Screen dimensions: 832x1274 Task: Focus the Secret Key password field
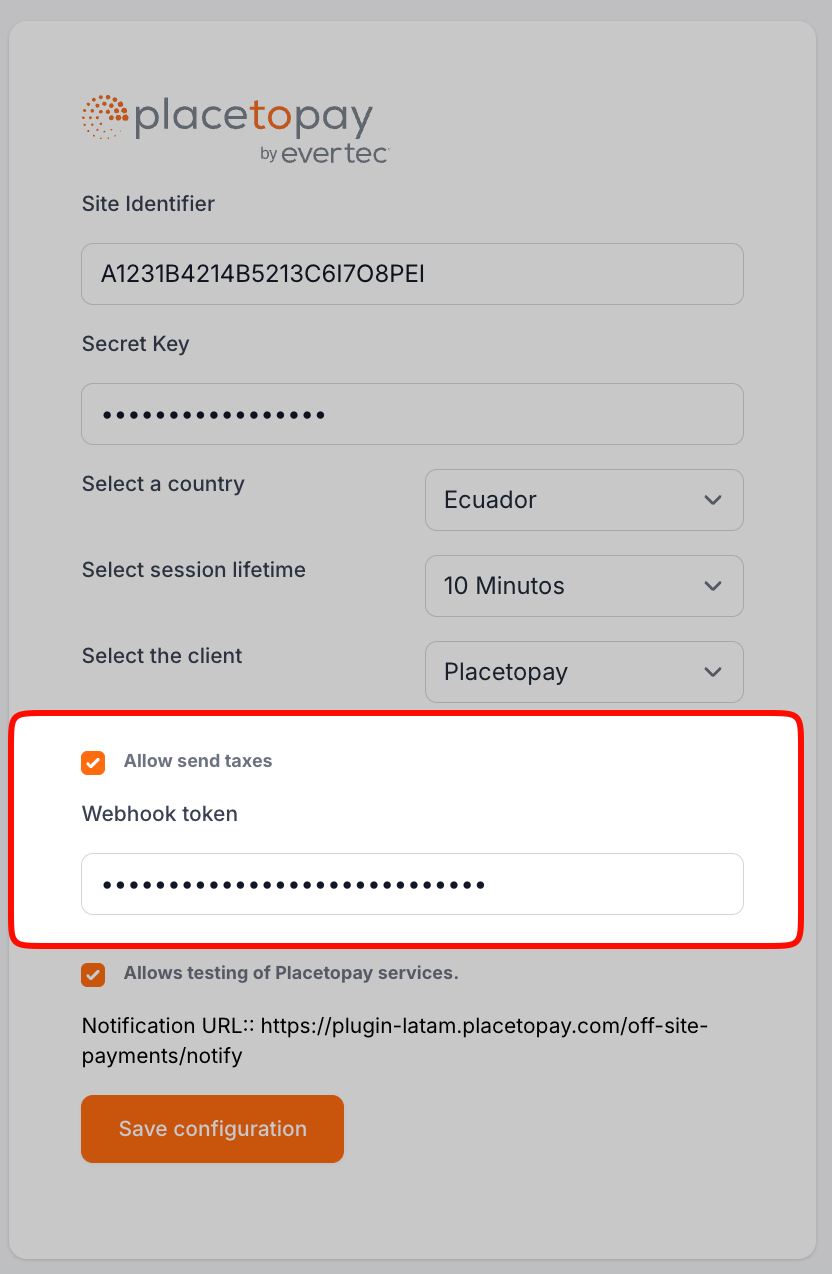[x=412, y=414]
